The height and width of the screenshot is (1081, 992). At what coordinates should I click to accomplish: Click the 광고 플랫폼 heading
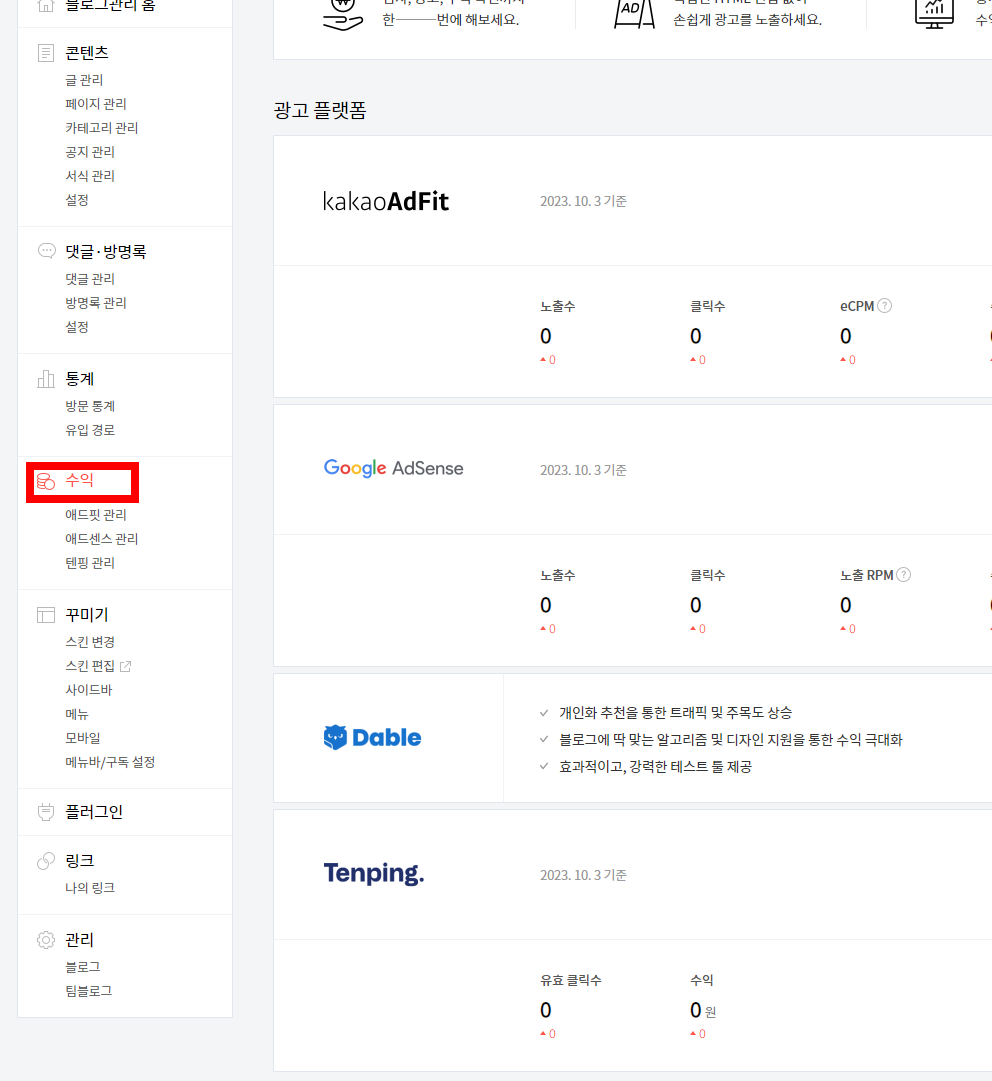coord(320,110)
